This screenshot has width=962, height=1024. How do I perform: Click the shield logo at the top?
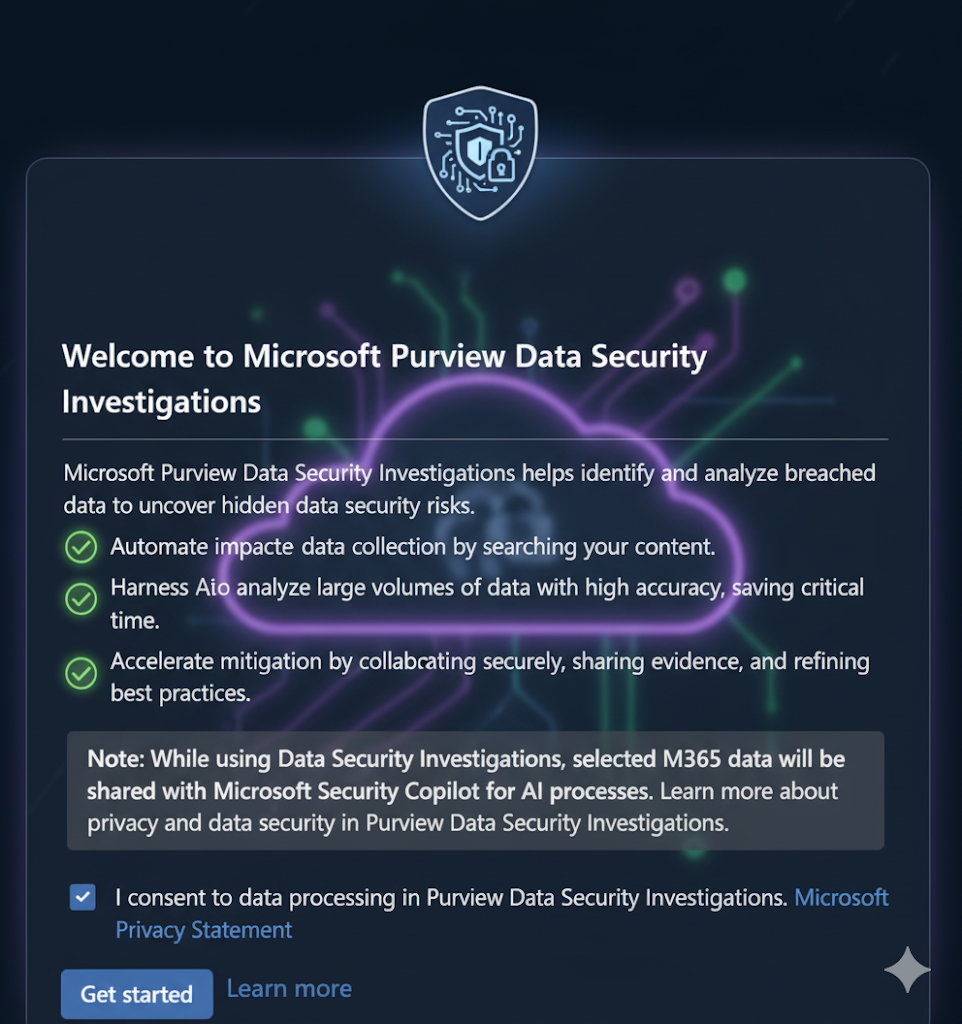pos(480,153)
